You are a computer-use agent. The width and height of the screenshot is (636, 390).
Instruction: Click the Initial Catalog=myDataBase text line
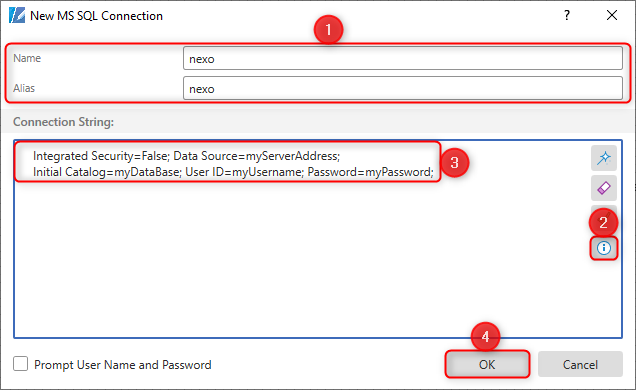point(233,172)
